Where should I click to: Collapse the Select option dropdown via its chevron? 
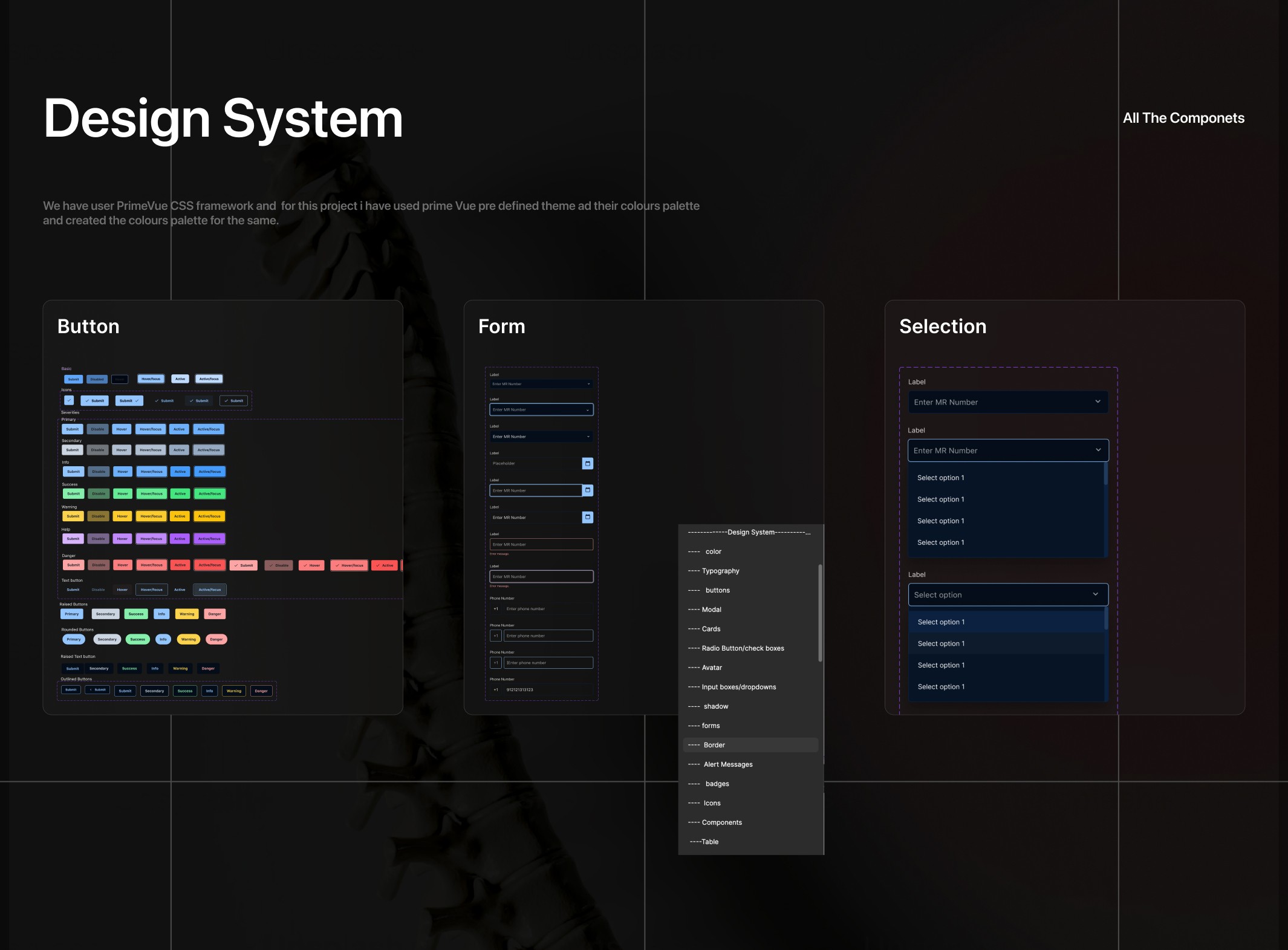pos(1095,594)
